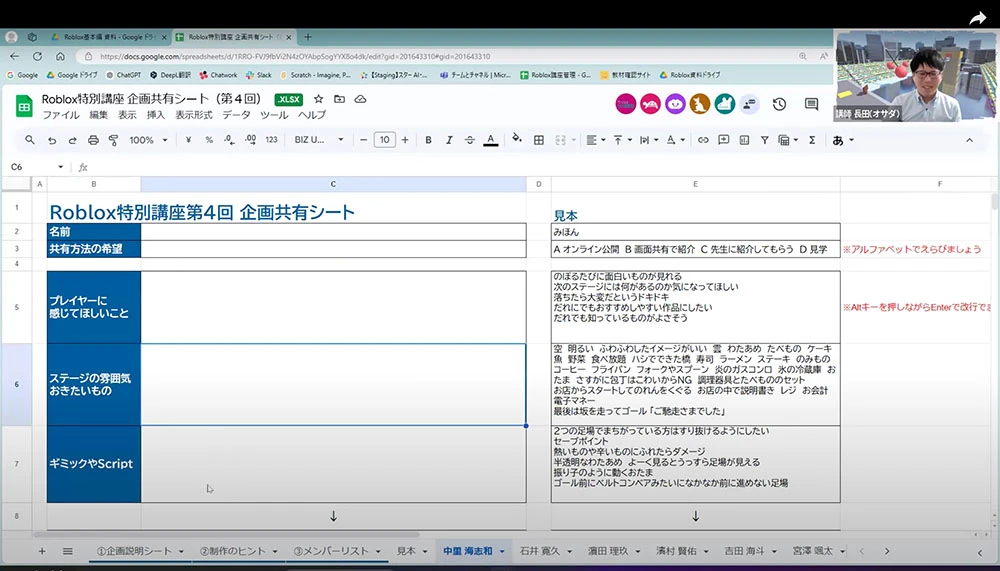Open the borders tool
Image resolution: width=1000 pixels, height=571 pixels.
coord(539,140)
